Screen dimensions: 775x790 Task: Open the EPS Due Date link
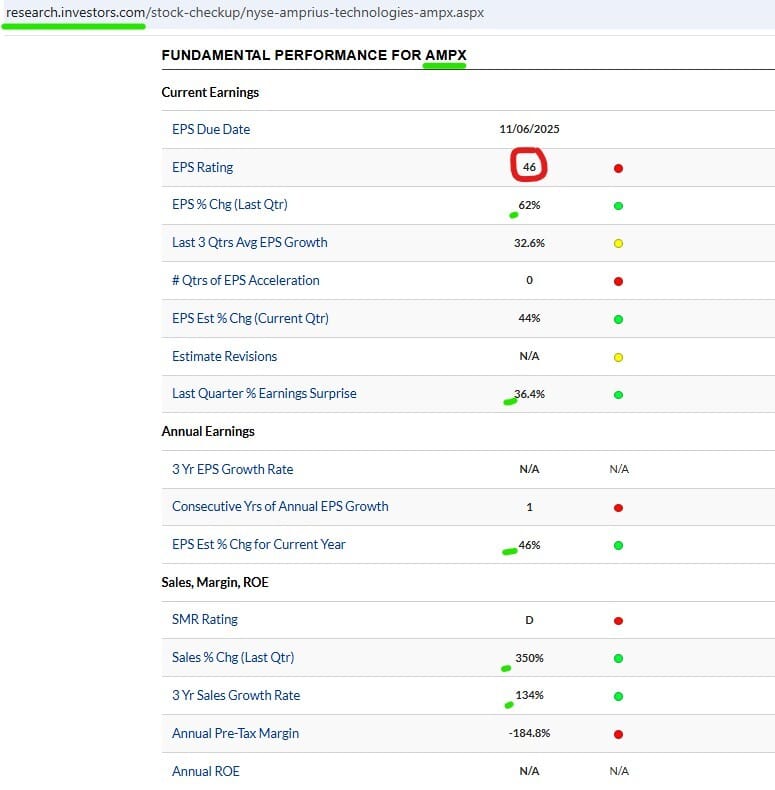(x=211, y=129)
